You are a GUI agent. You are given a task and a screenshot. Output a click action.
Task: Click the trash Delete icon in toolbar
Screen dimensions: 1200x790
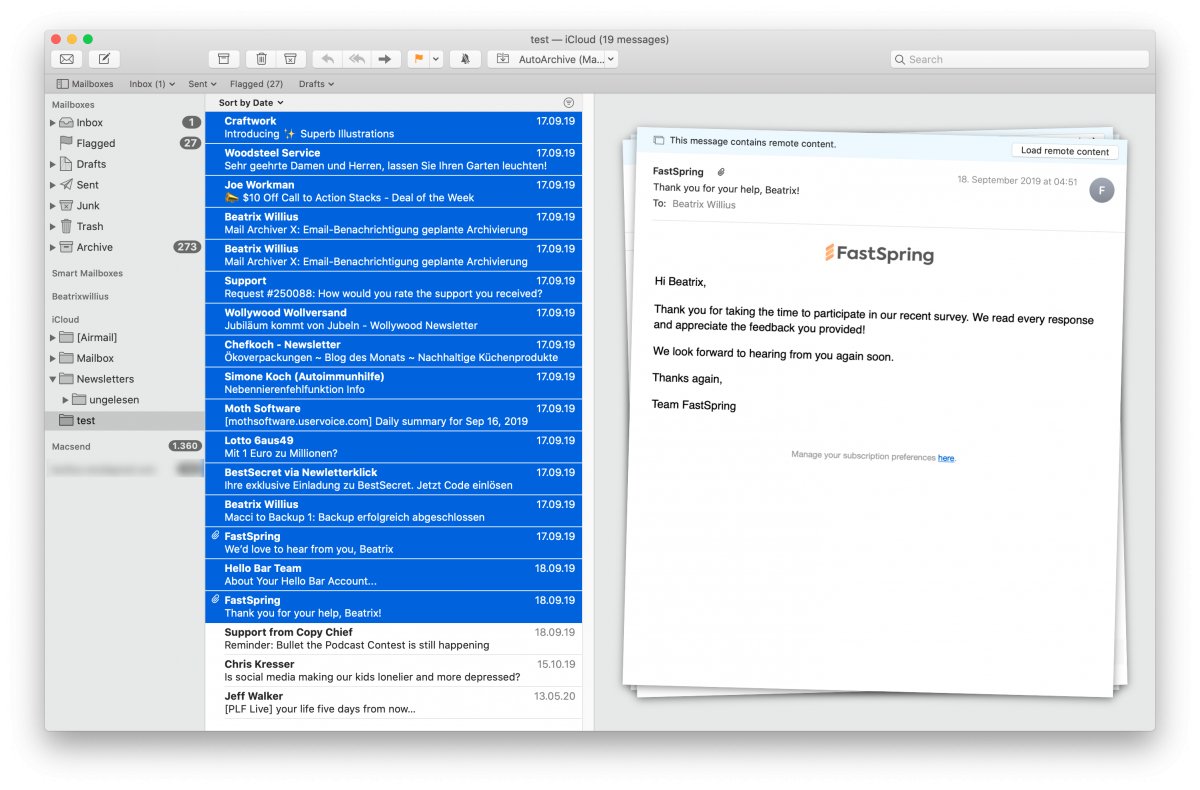point(261,59)
